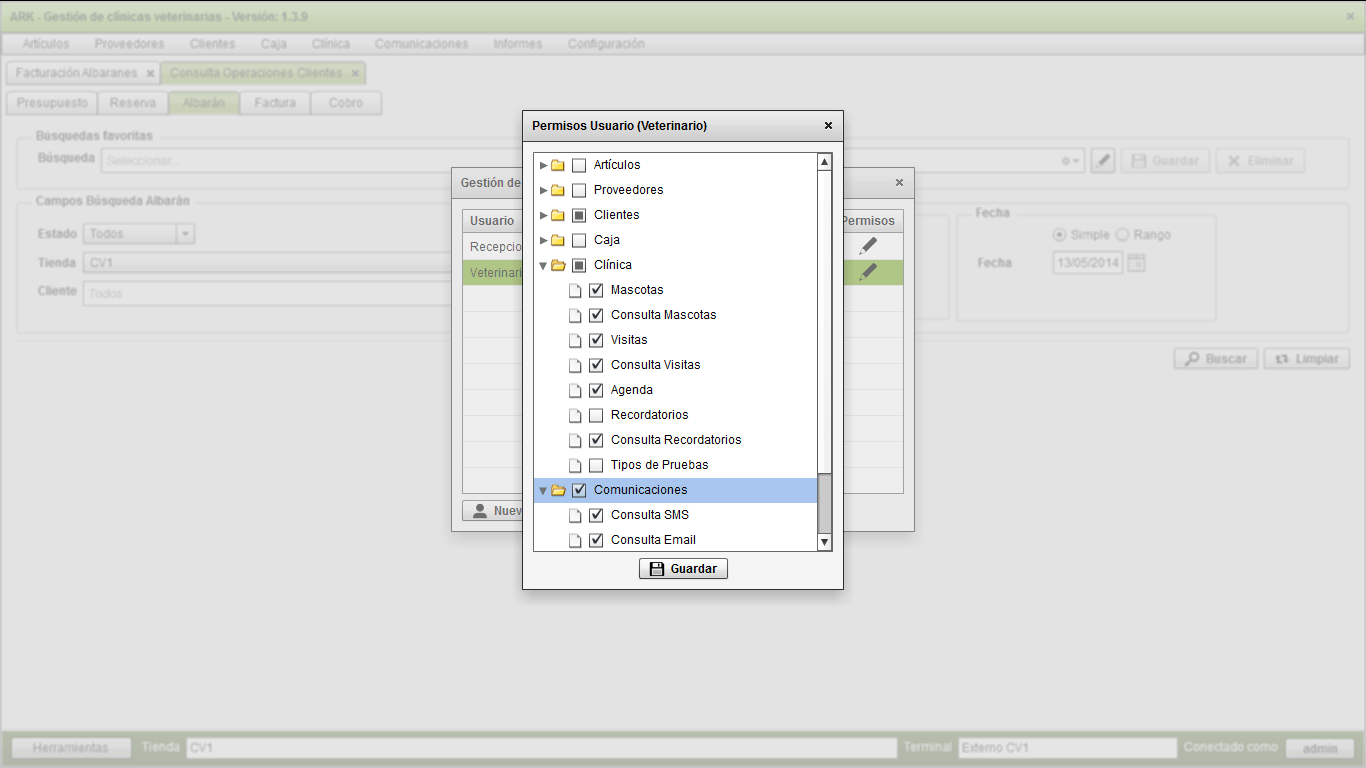Collapse the Clínica tree node arrow

pyautogui.click(x=543, y=265)
